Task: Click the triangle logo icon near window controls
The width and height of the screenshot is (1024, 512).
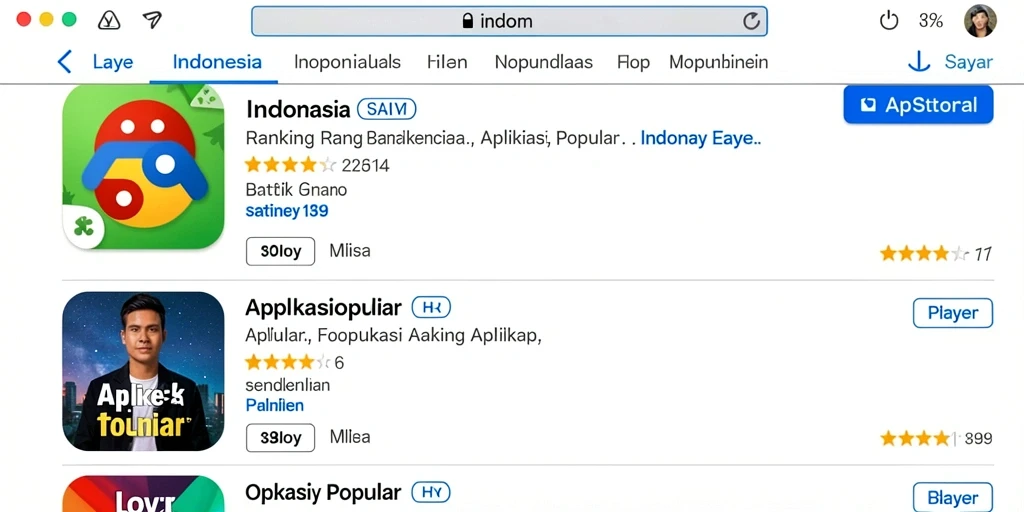Action: pos(109,20)
